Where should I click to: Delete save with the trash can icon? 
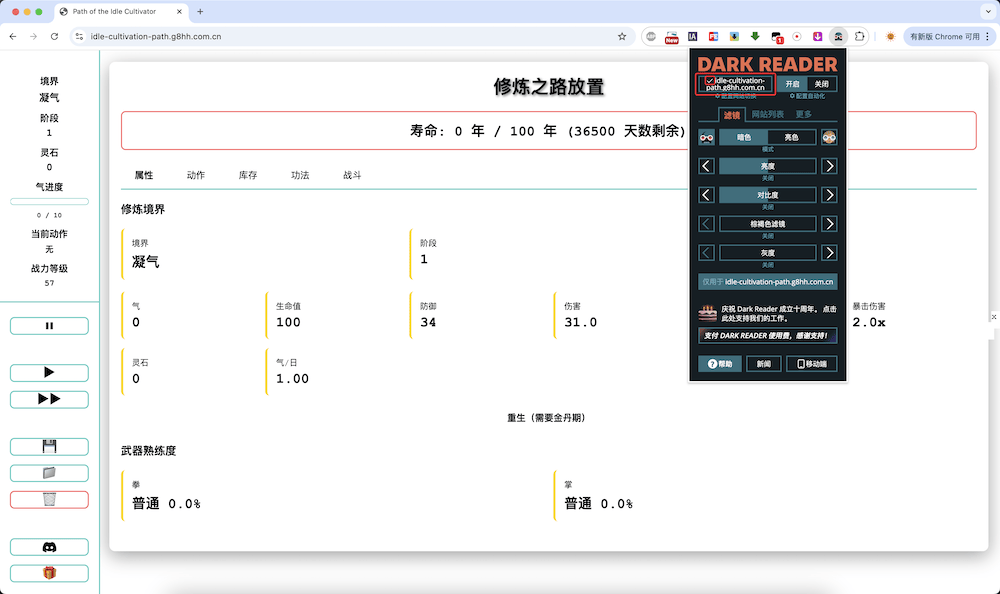tap(49, 499)
